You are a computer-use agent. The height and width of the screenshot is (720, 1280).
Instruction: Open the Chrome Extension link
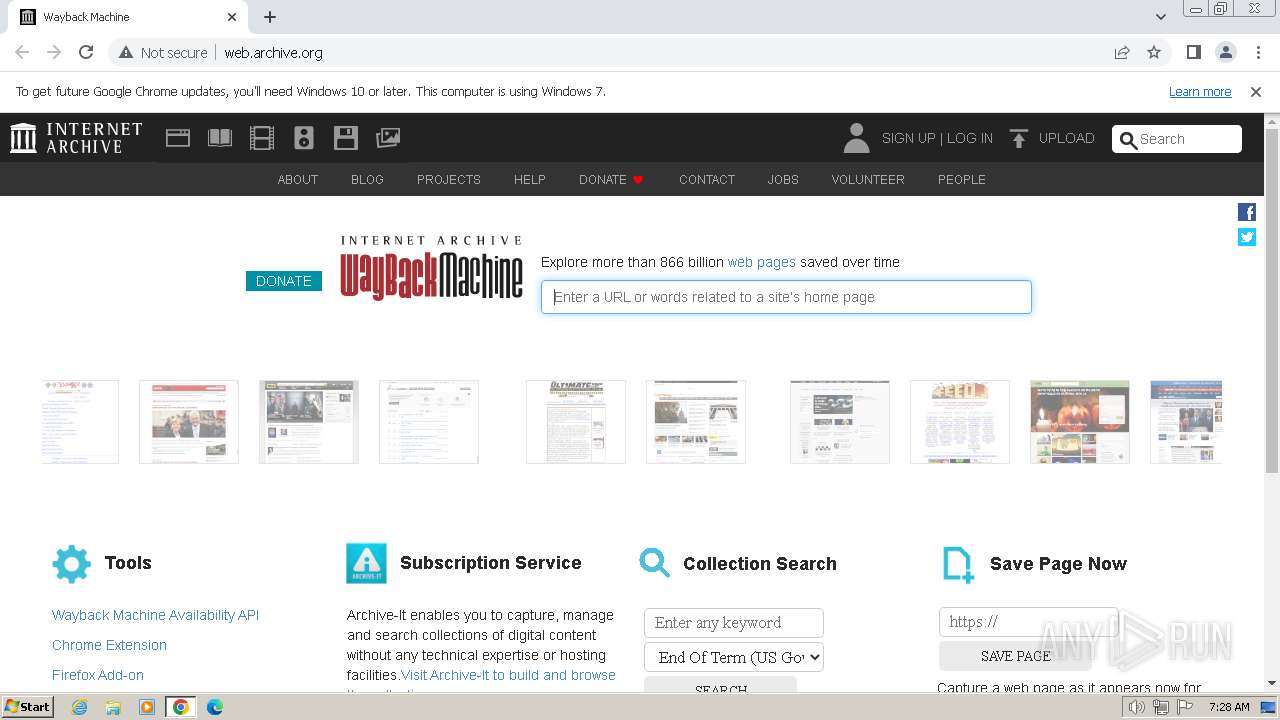click(x=109, y=645)
